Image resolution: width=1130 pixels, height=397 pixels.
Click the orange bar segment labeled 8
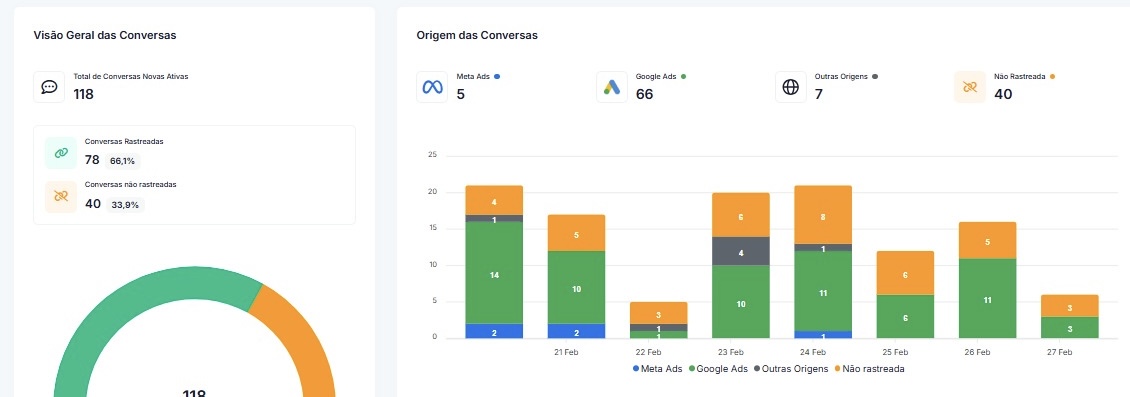[x=823, y=215]
